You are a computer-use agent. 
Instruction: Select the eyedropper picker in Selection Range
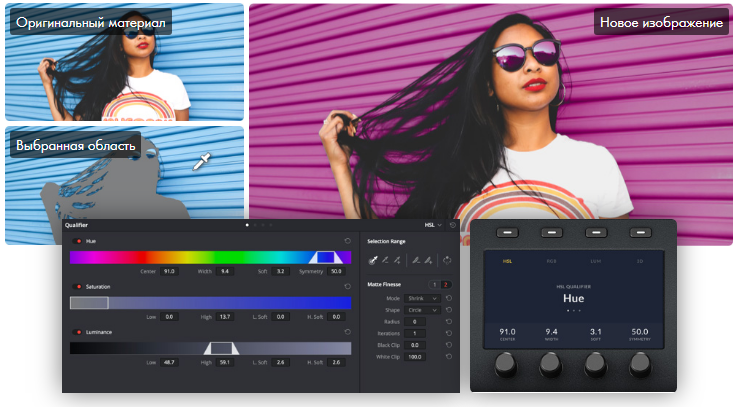pos(373,260)
